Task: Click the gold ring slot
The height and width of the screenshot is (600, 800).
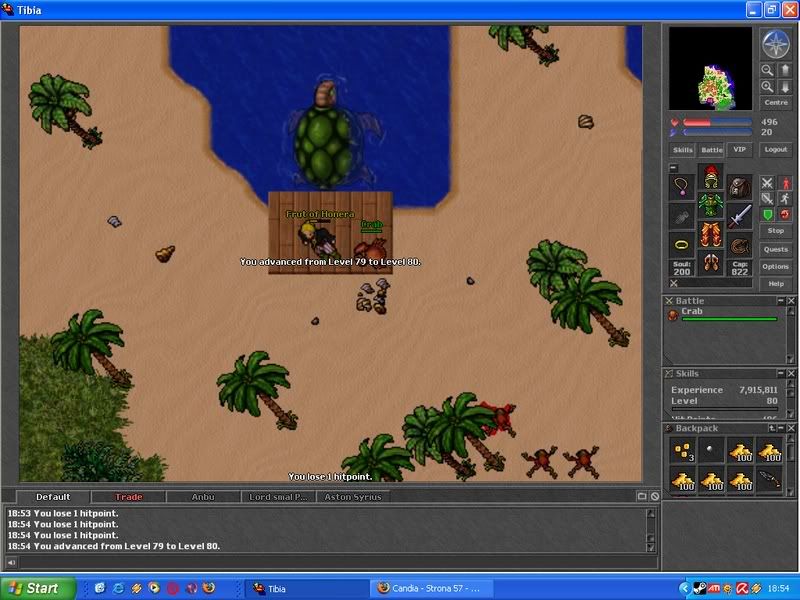Action: pos(682,244)
